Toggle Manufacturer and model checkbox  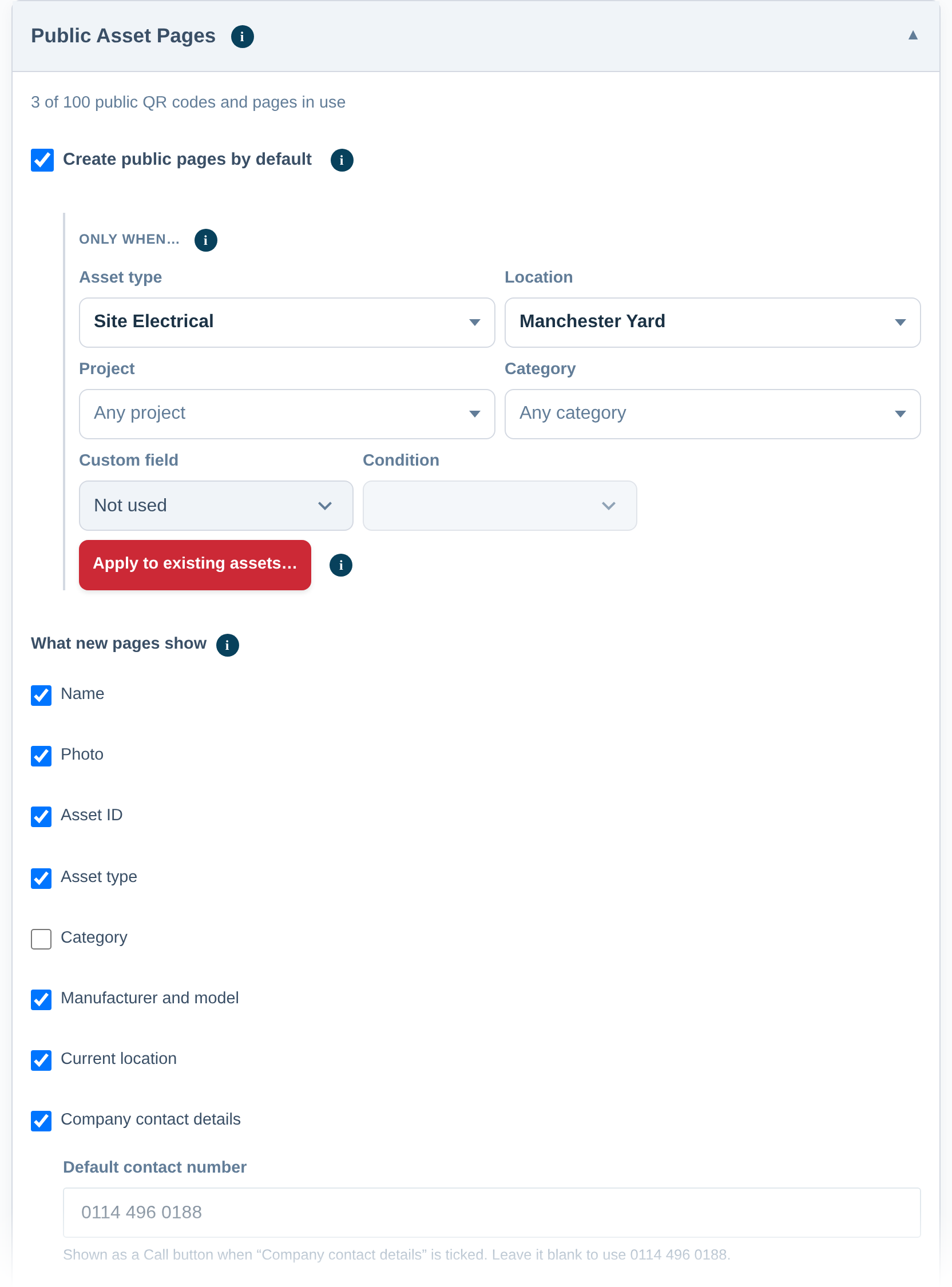point(41,999)
